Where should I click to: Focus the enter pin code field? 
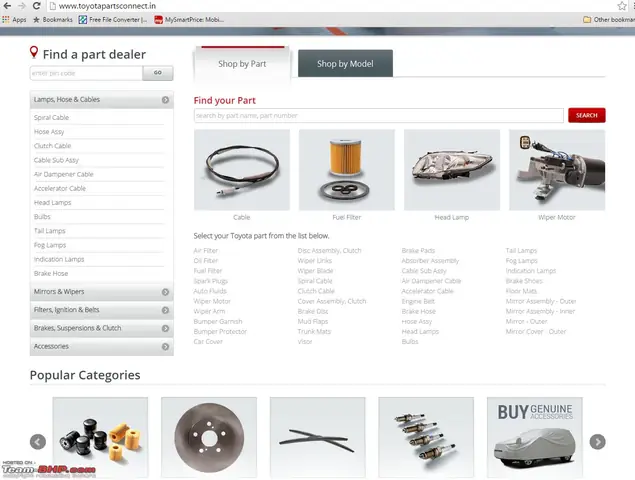click(86, 73)
